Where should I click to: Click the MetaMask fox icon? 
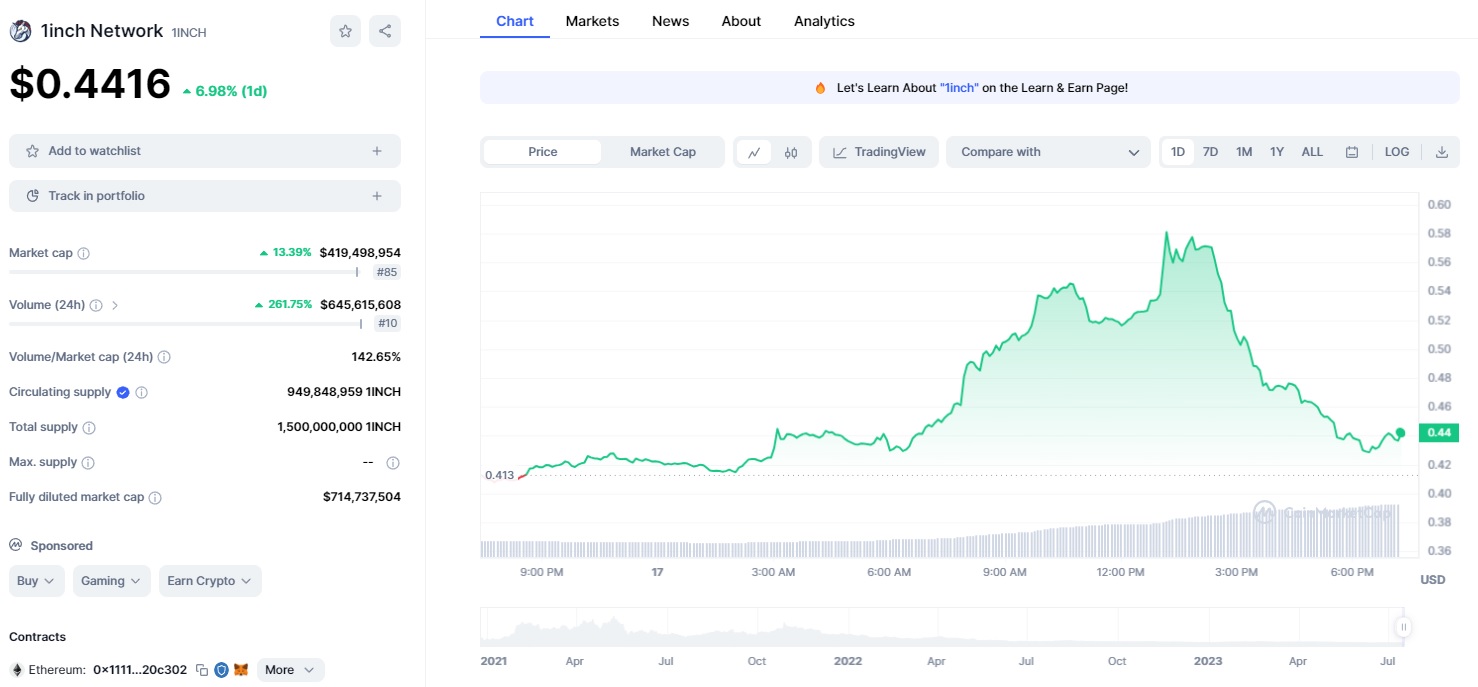pos(241,670)
